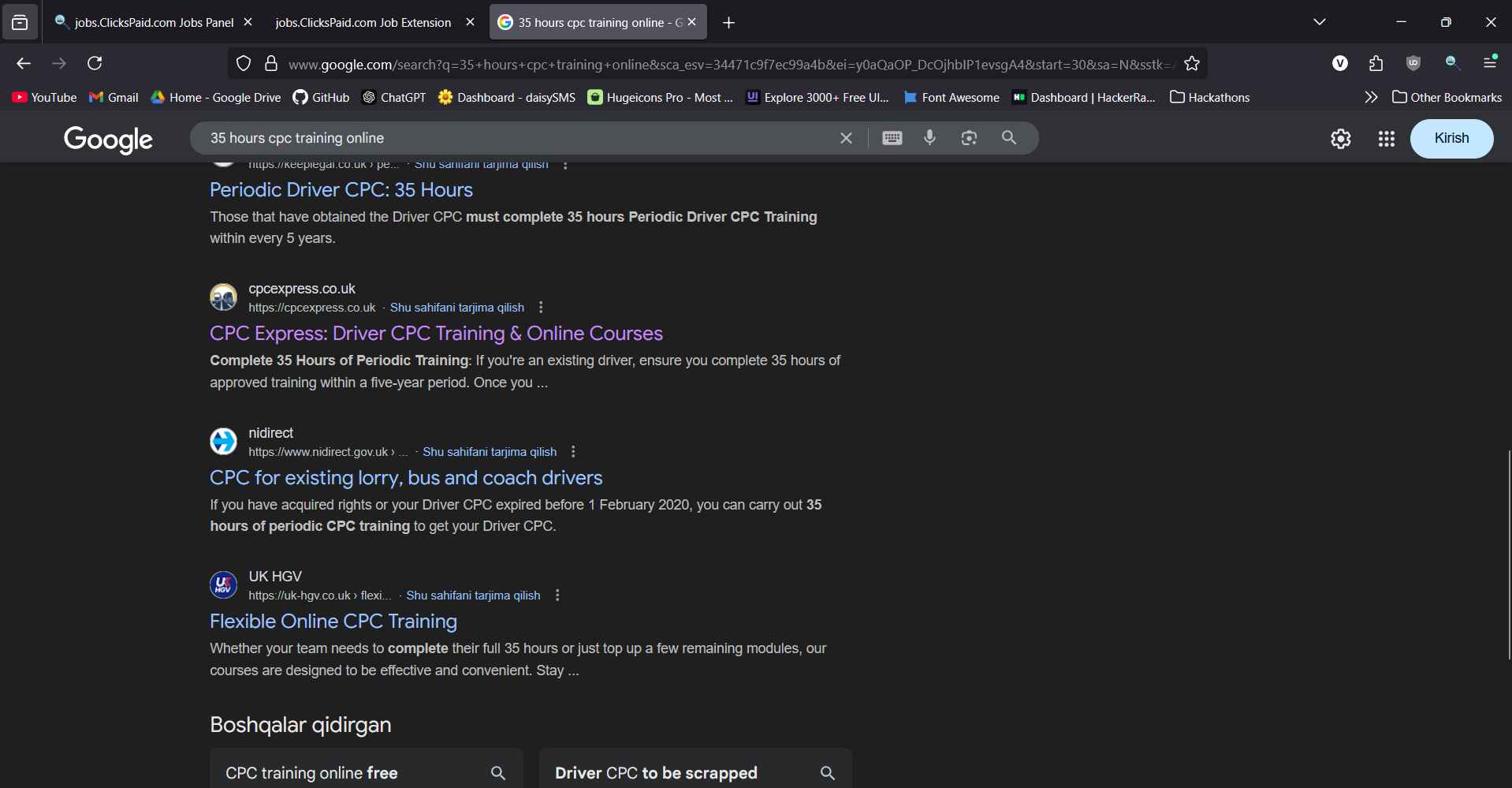The width and height of the screenshot is (1512, 788).
Task: Go back to the previous page
Action: (24, 63)
